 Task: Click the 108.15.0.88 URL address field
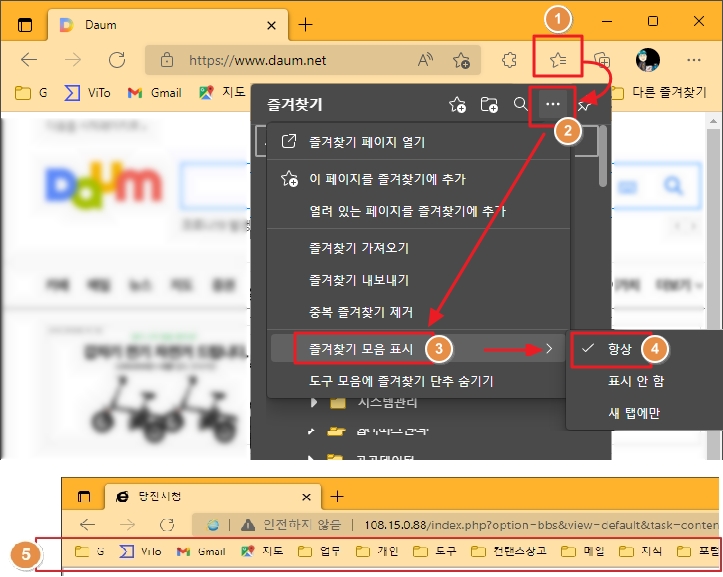(540, 525)
